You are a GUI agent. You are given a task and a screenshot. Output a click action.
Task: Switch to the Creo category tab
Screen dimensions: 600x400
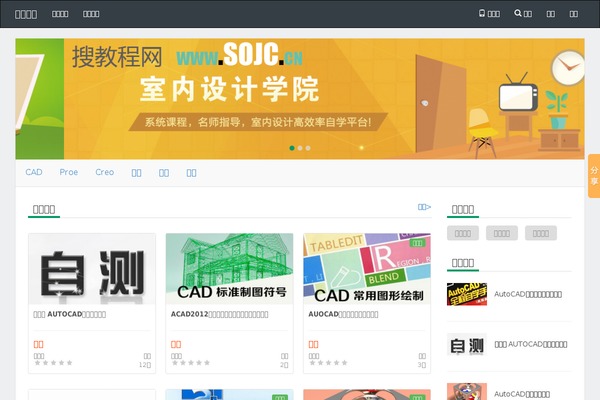tap(104, 172)
